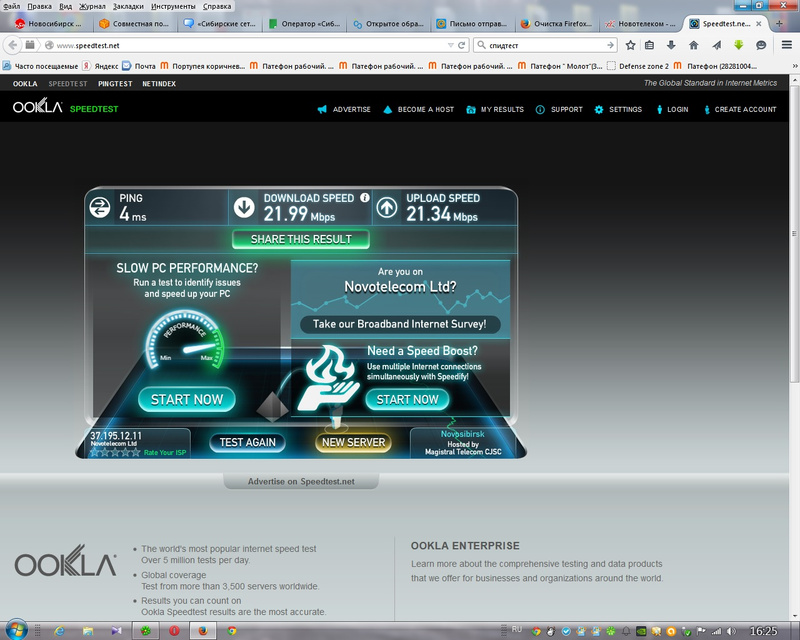This screenshot has width=800, height=640.
Task: Open the NETINDEX nav item
Action: pos(159,84)
